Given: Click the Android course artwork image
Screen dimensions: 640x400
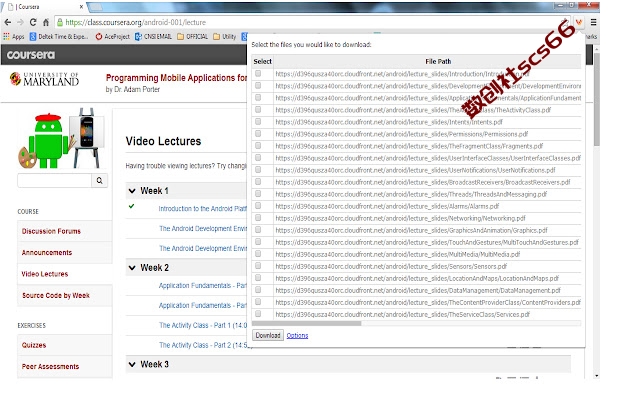Looking at the screenshot, I should pos(61,138).
